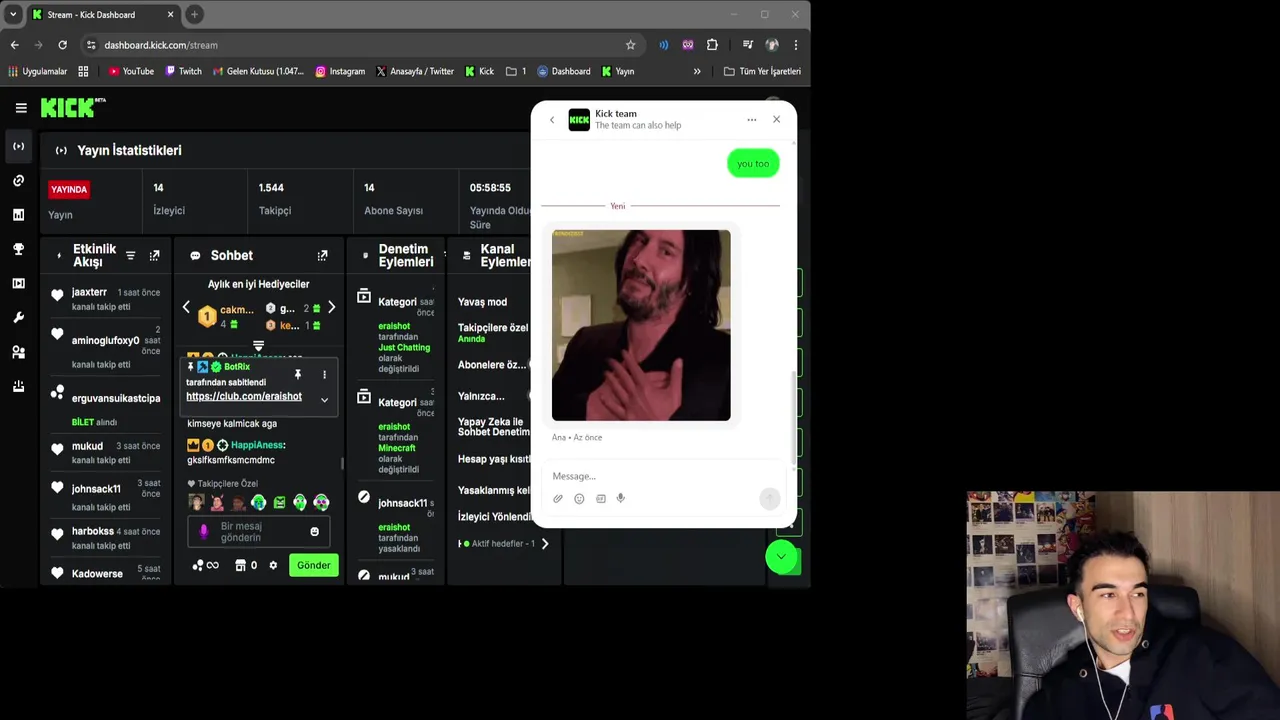Reload the dashboard page

tap(62, 45)
